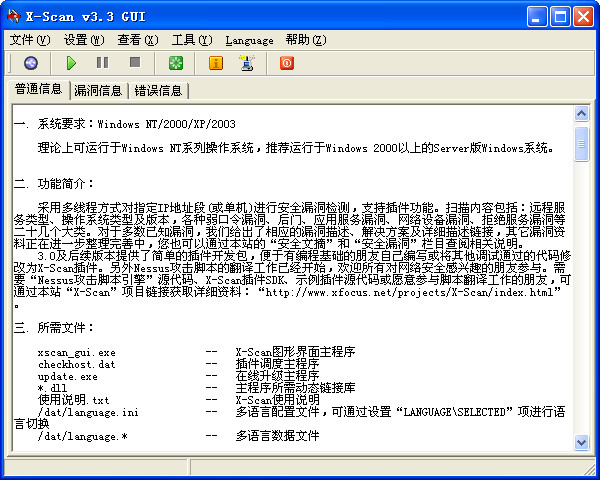Screen dimensions: 600x480
Task: Stop the scan
Action: (x=135, y=62)
